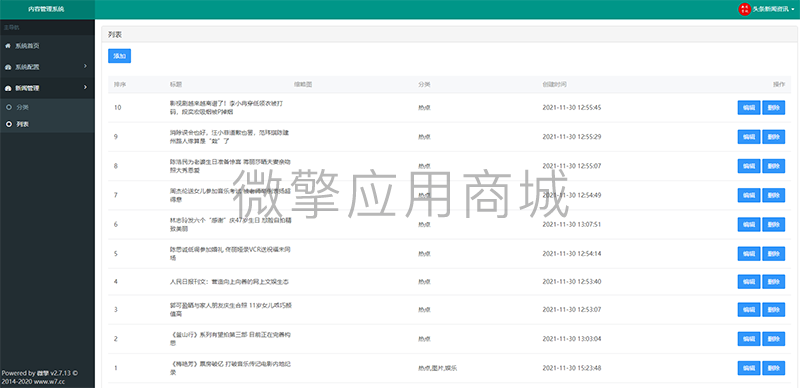Click the 创建时间 column header
The height and width of the screenshot is (388, 800).
pyautogui.click(x=554, y=84)
